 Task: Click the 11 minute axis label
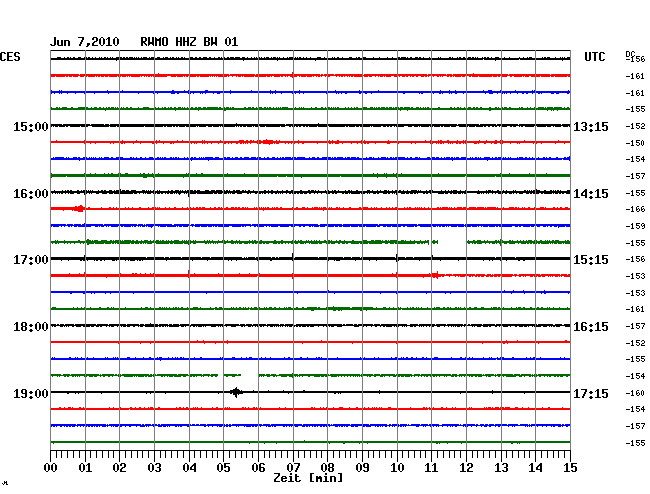pyautogui.click(x=431, y=468)
